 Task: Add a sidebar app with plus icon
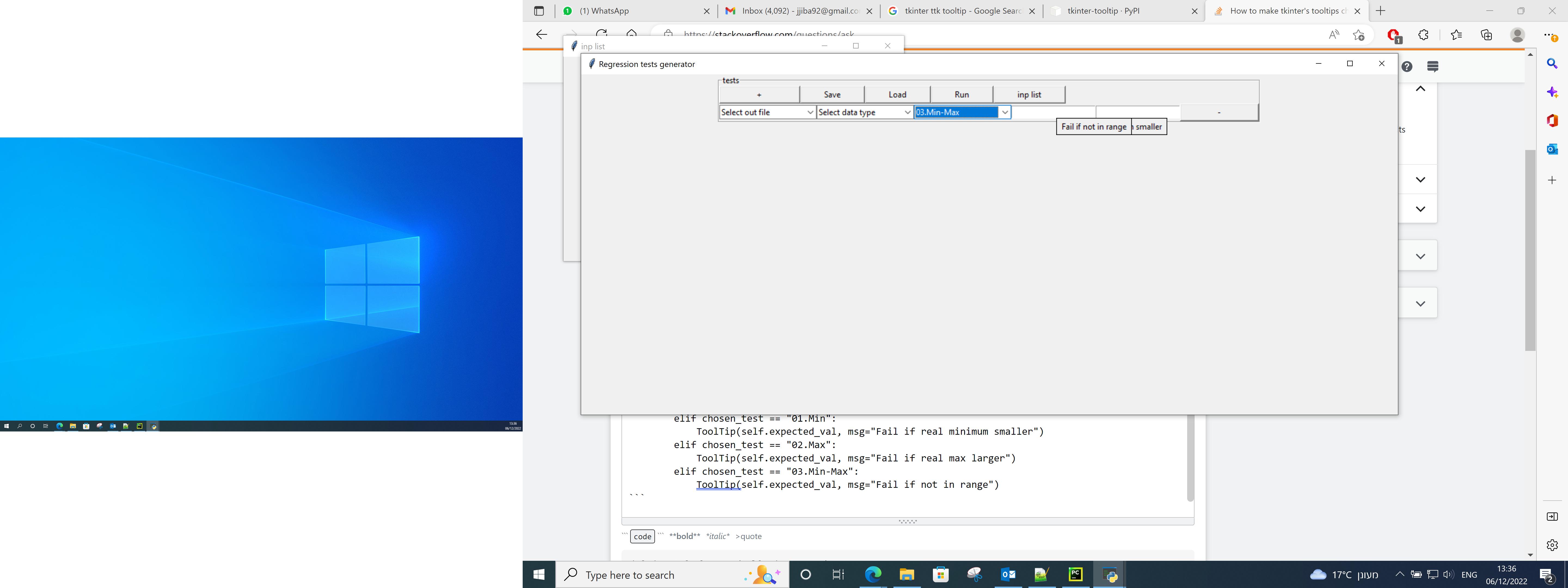(x=1552, y=180)
